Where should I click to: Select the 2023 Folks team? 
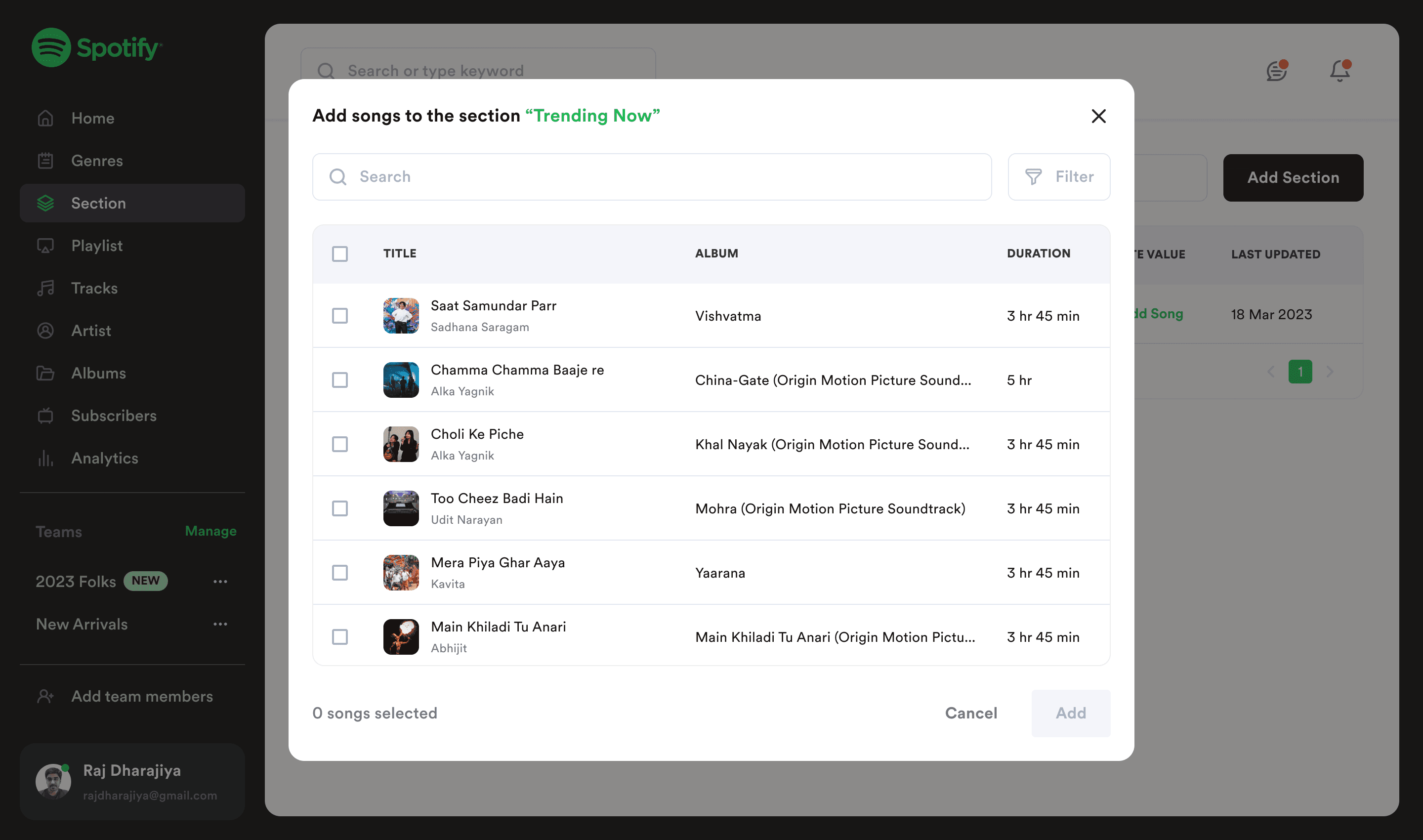76,581
